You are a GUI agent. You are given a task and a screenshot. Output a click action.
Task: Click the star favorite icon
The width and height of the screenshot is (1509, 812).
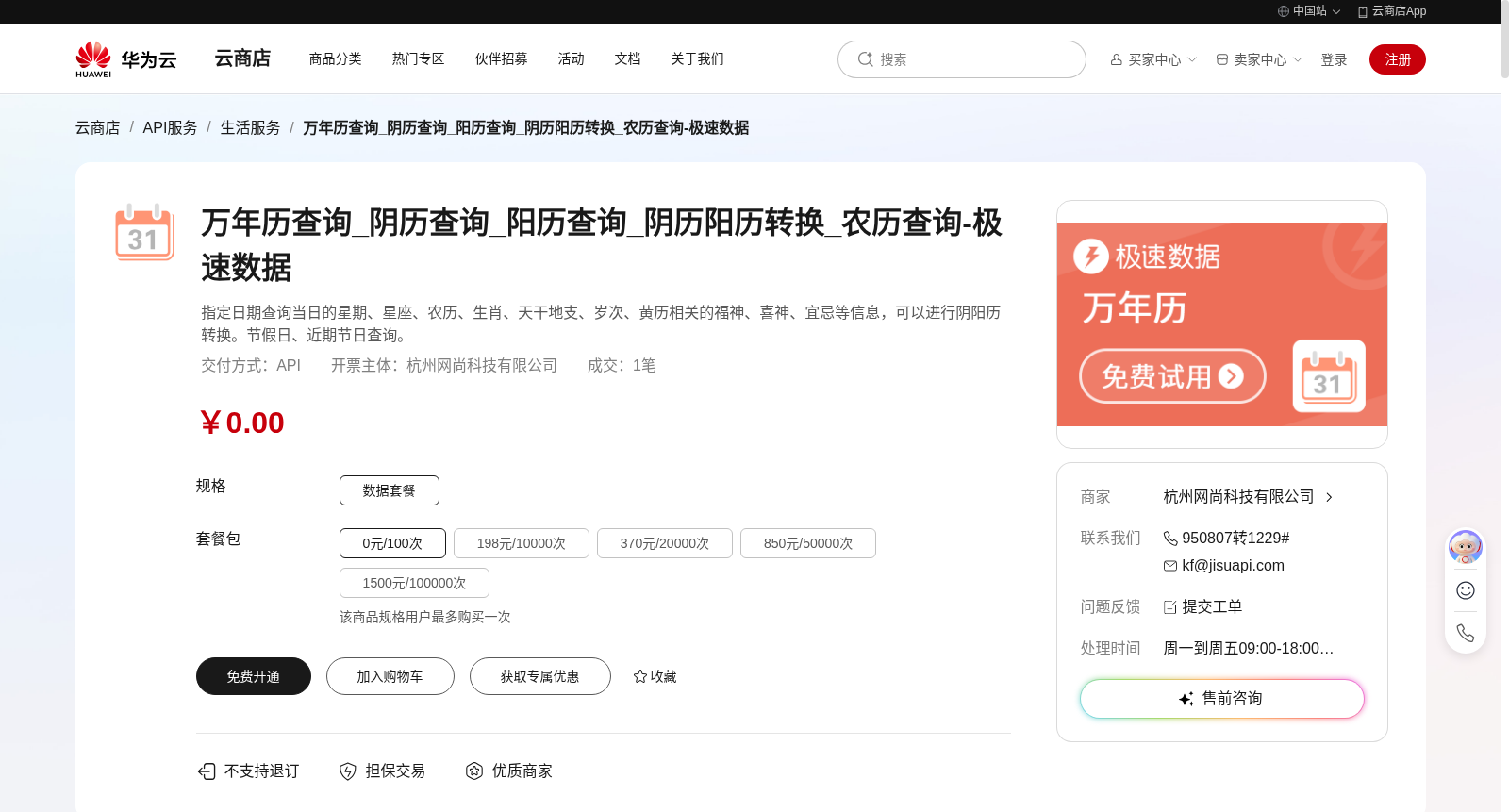pyautogui.click(x=640, y=676)
